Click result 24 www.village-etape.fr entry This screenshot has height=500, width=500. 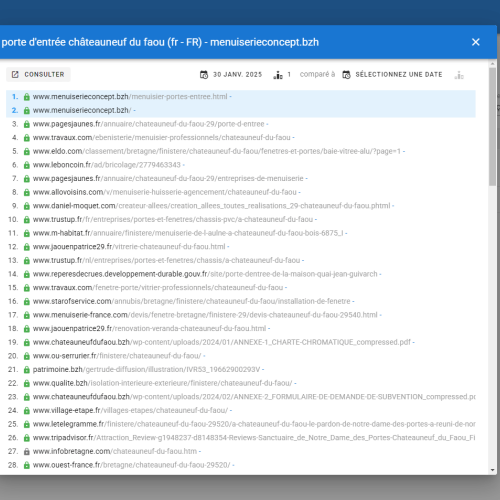[x=130, y=411]
